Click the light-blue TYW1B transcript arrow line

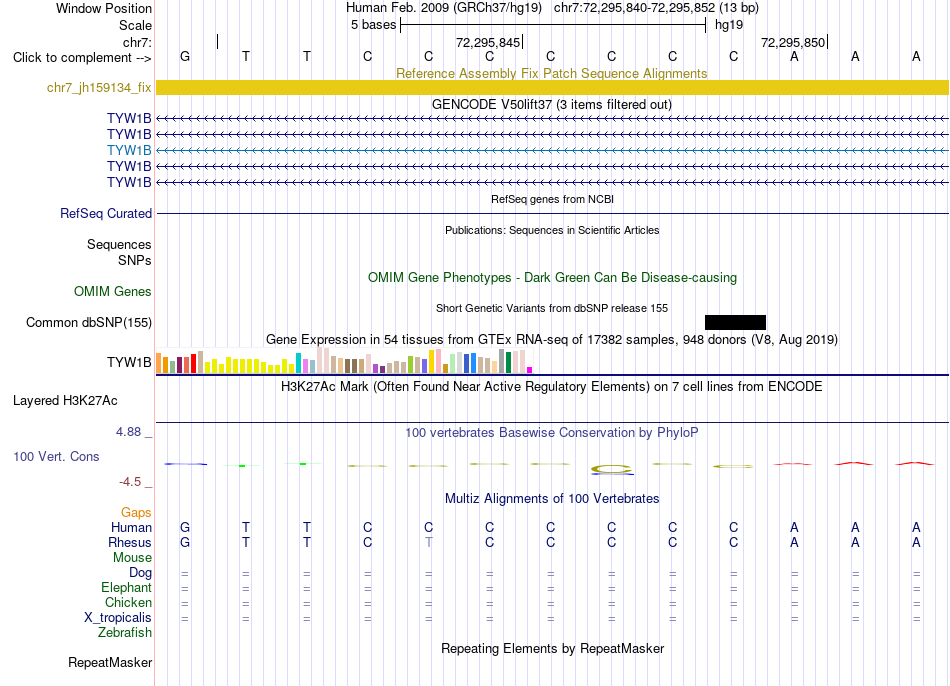(552, 150)
